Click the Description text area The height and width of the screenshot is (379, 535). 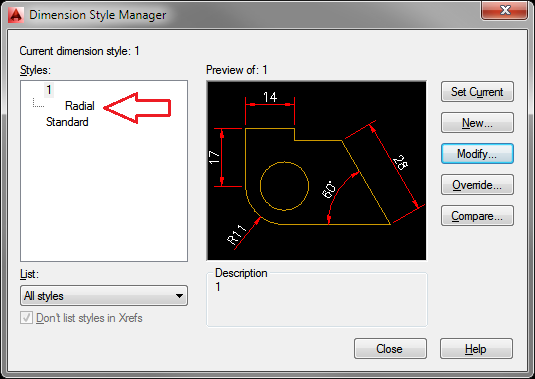tap(317, 300)
